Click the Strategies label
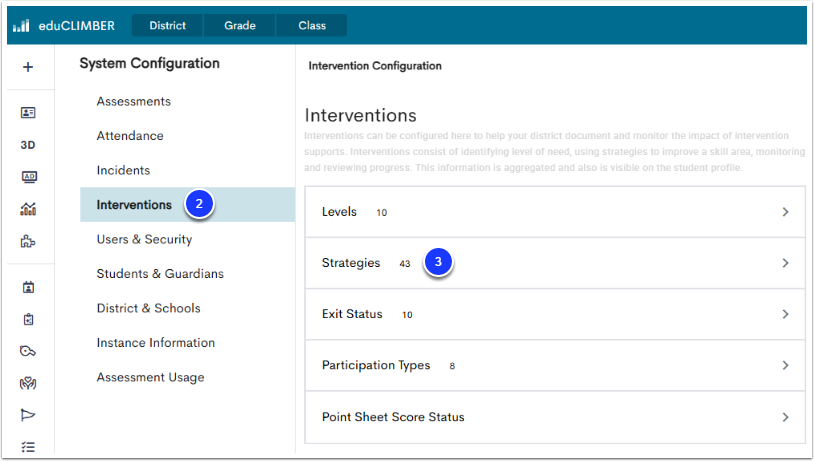This screenshot has height=461, width=814. point(351,263)
